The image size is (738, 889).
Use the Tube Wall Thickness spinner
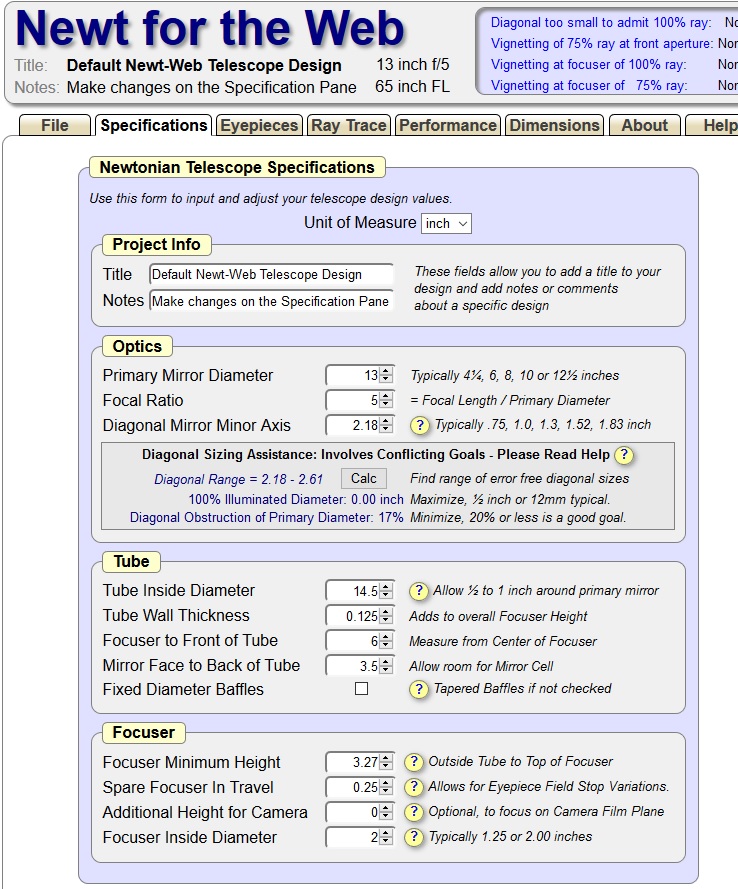coord(386,616)
